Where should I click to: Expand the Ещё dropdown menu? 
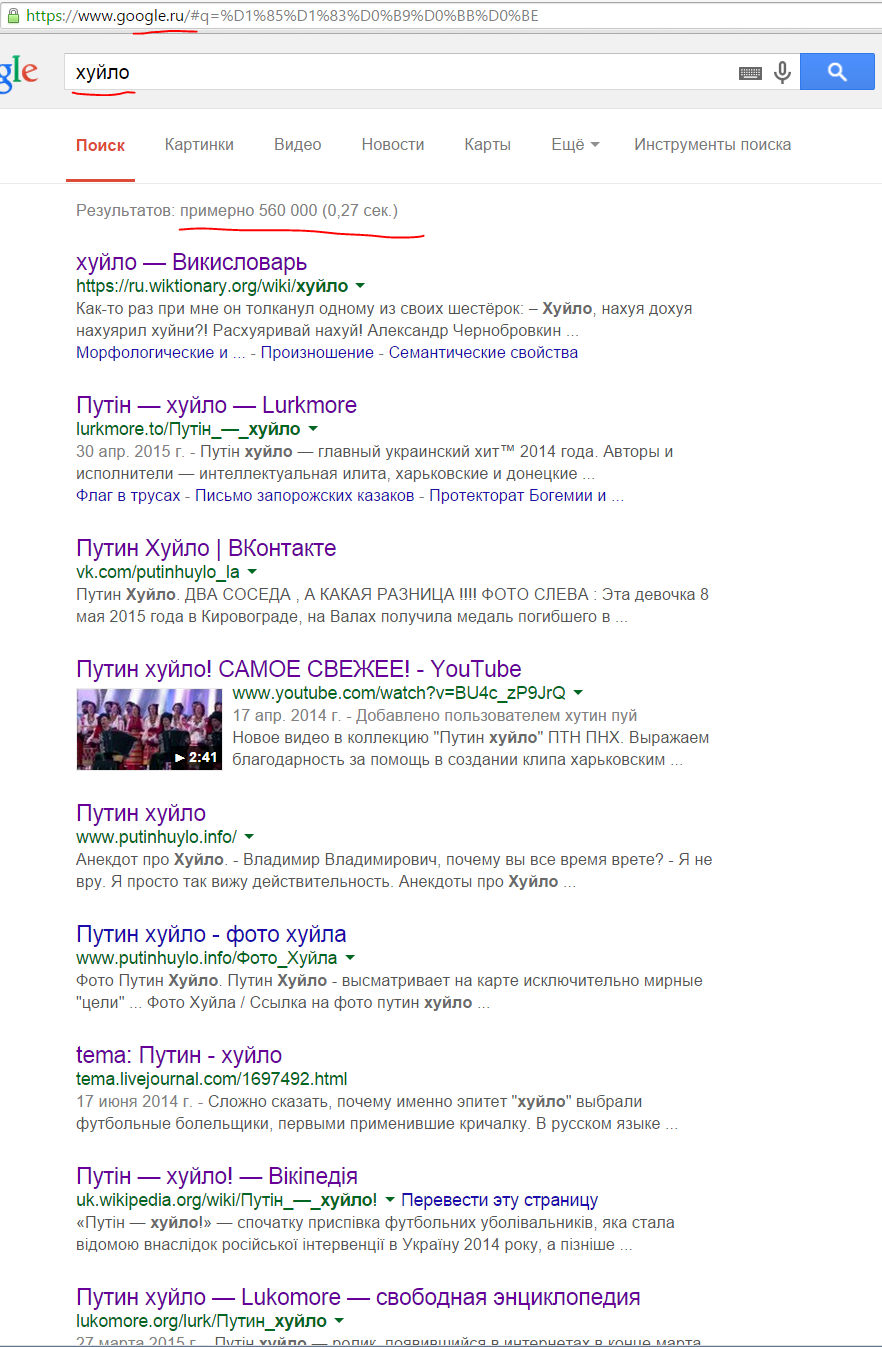[x=575, y=145]
